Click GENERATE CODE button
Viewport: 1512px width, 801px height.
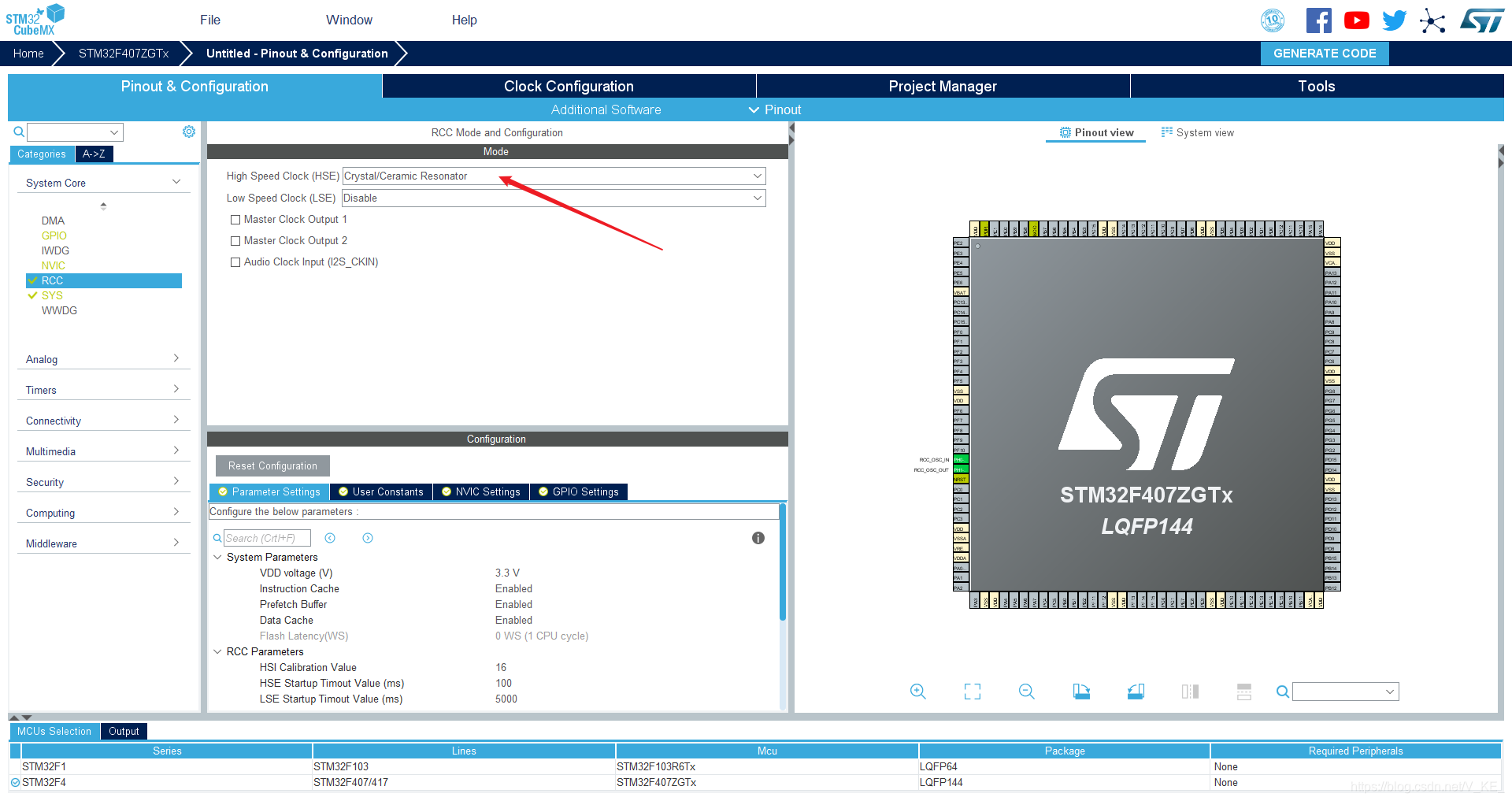(1325, 54)
